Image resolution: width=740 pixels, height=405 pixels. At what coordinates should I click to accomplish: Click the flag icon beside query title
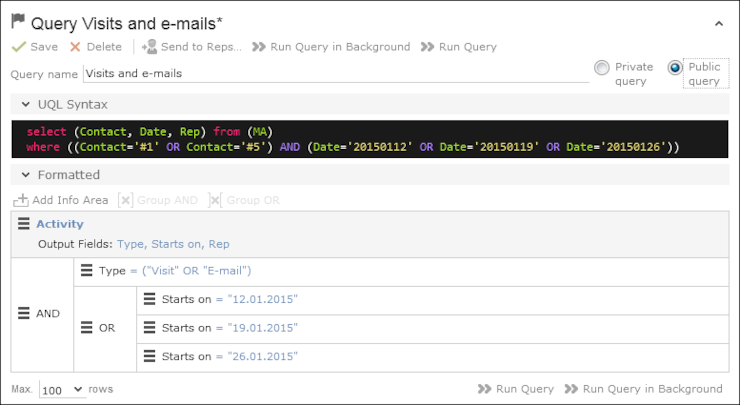[x=18, y=21]
